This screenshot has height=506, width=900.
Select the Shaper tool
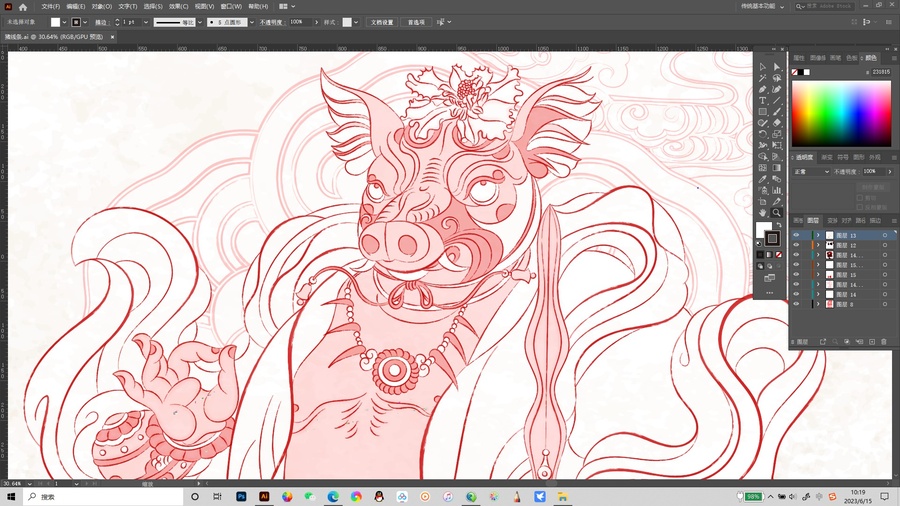pyautogui.click(x=762, y=123)
